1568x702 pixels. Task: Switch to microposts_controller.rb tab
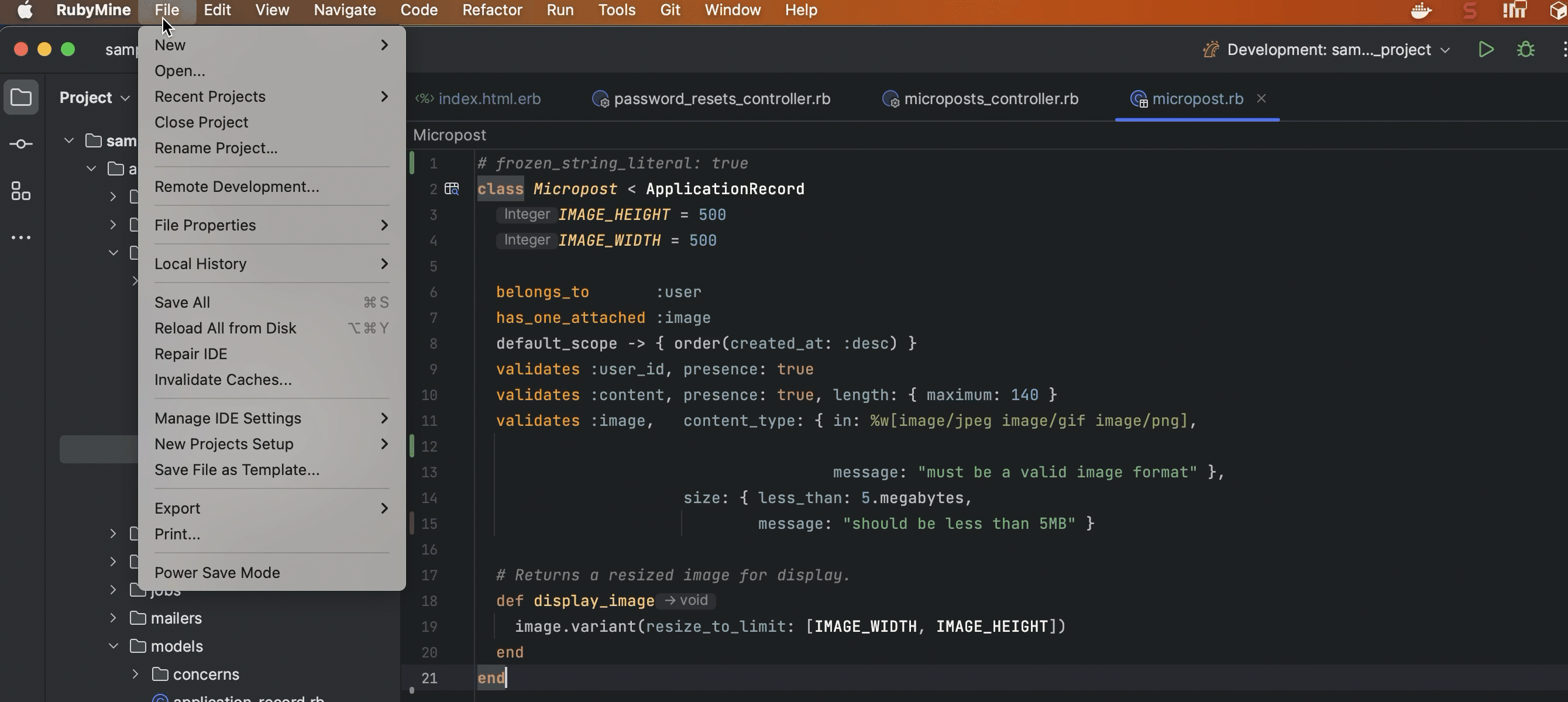(x=991, y=99)
